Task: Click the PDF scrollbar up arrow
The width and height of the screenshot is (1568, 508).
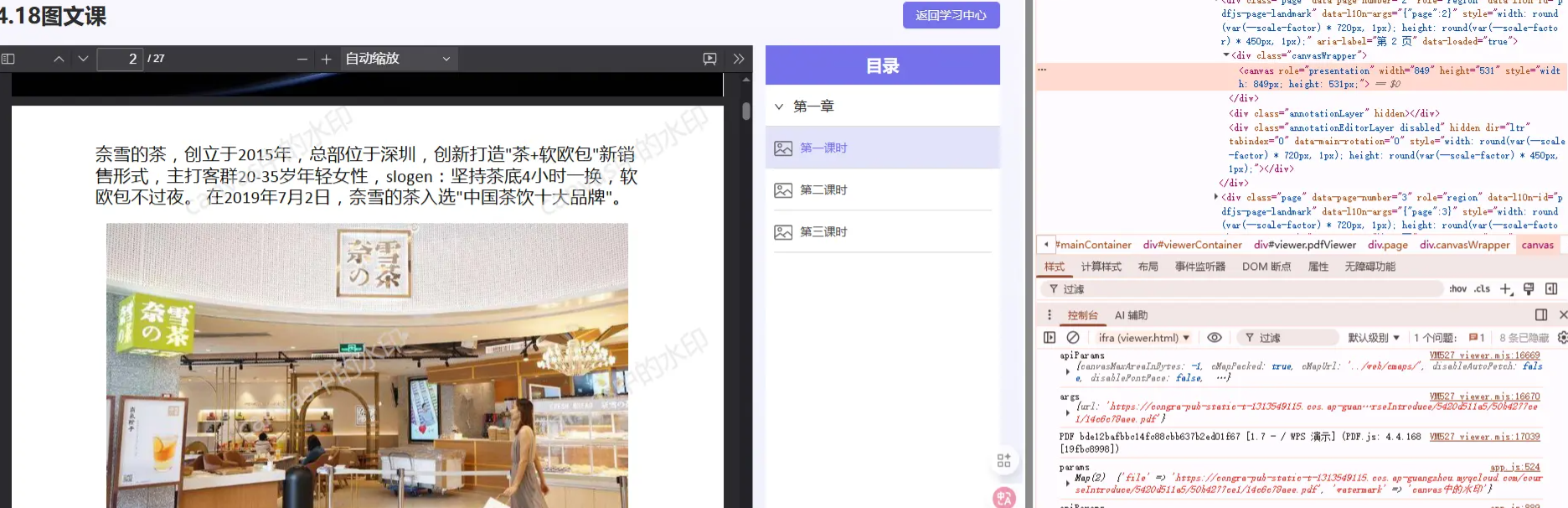Action: click(x=745, y=80)
